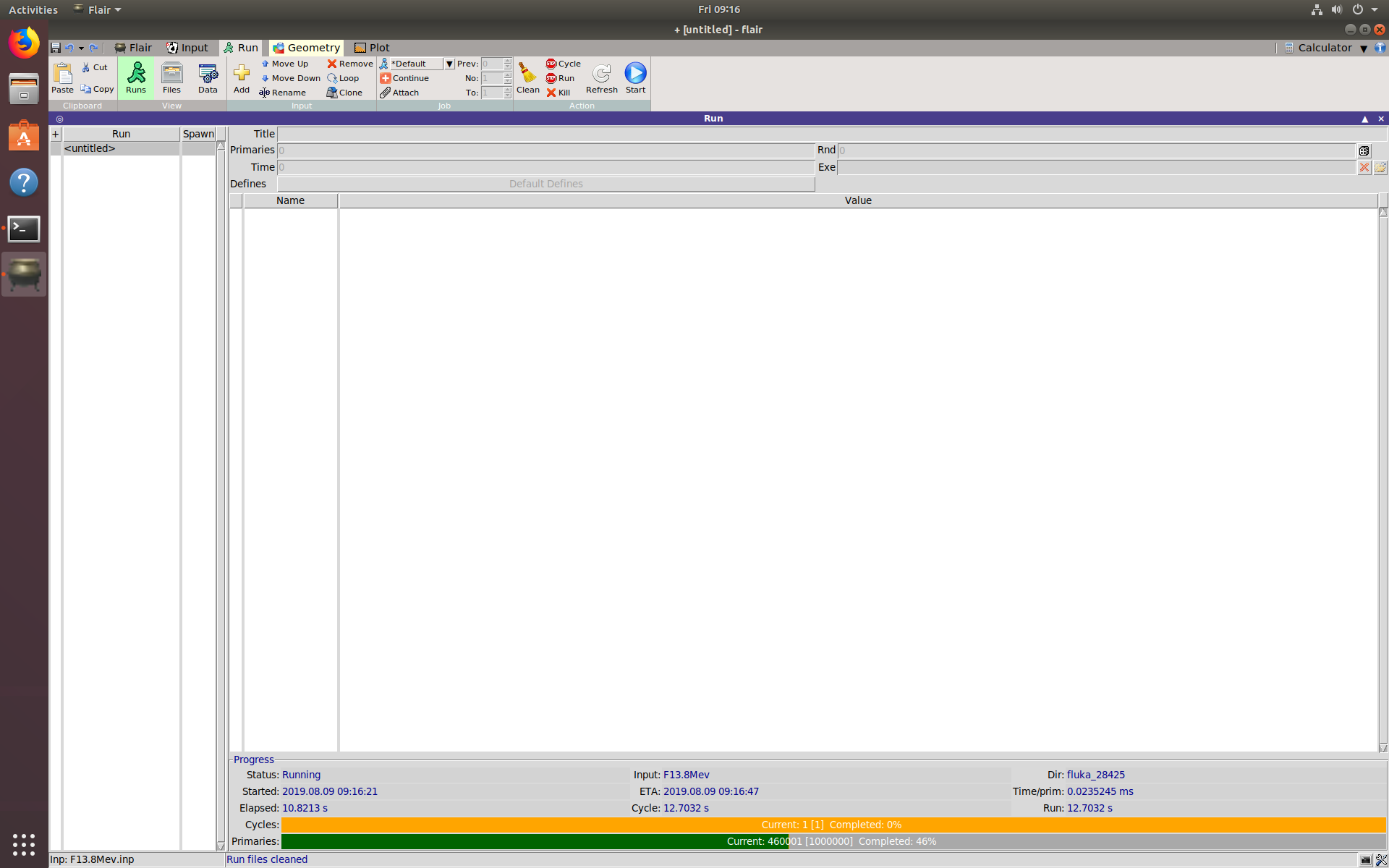Open Firefox from the dock
The width and height of the screenshot is (1389, 868).
tap(24, 43)
